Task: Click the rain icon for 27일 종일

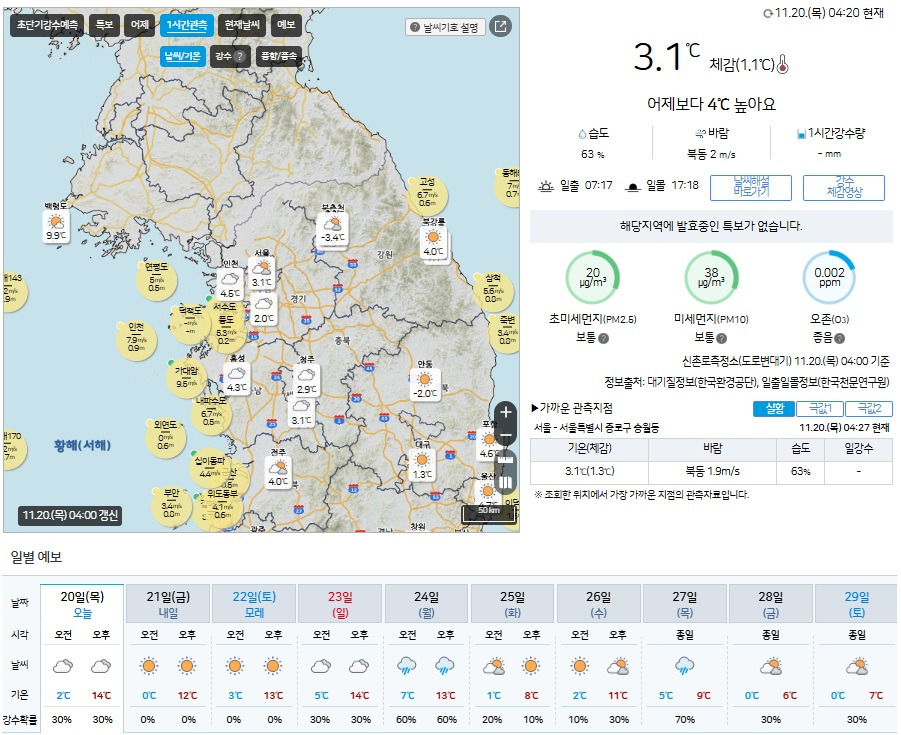Action: coord(684,666)
